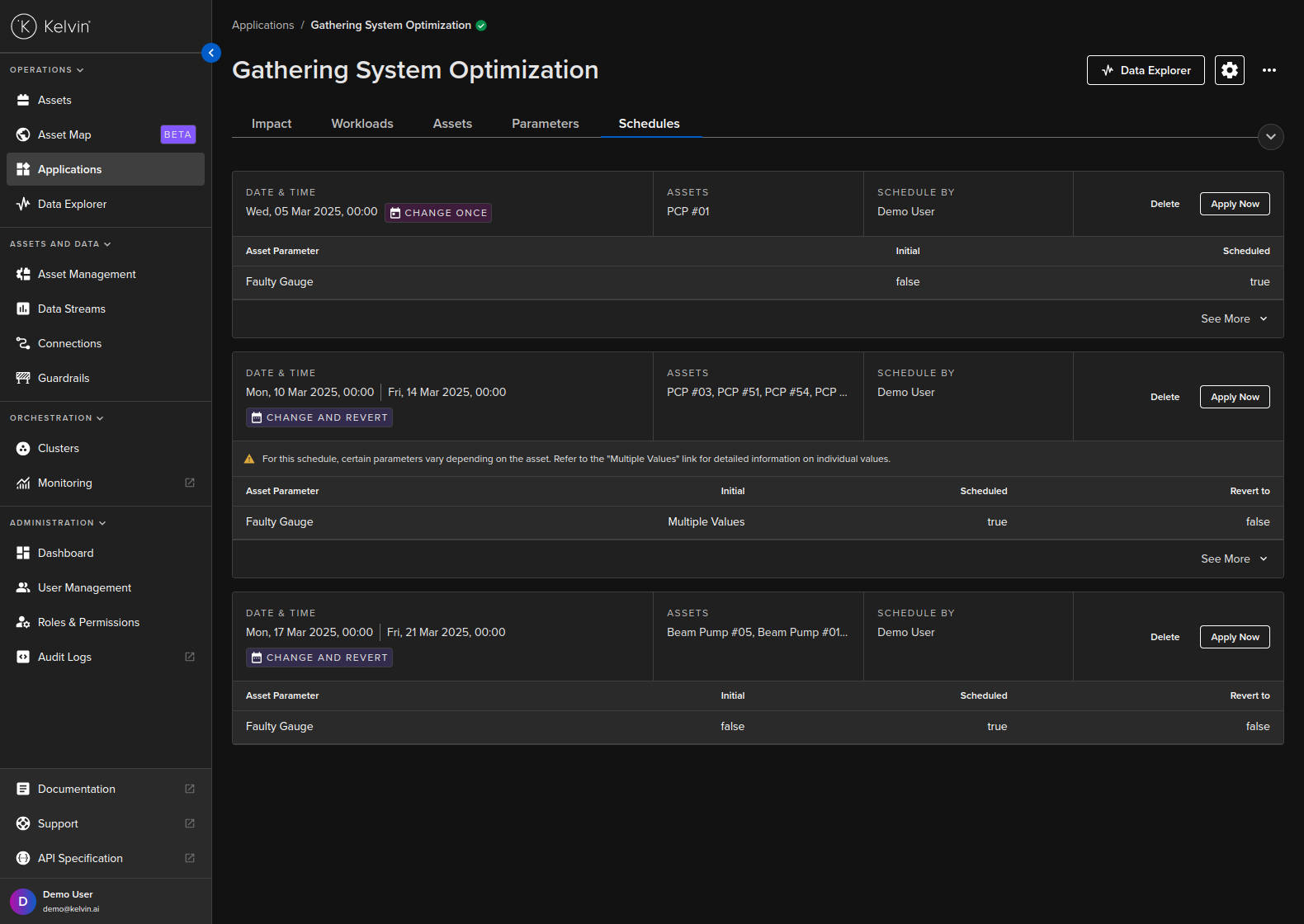1304x924 pixels.
Task: Expand See More on first schedule
Action: 1233,318
